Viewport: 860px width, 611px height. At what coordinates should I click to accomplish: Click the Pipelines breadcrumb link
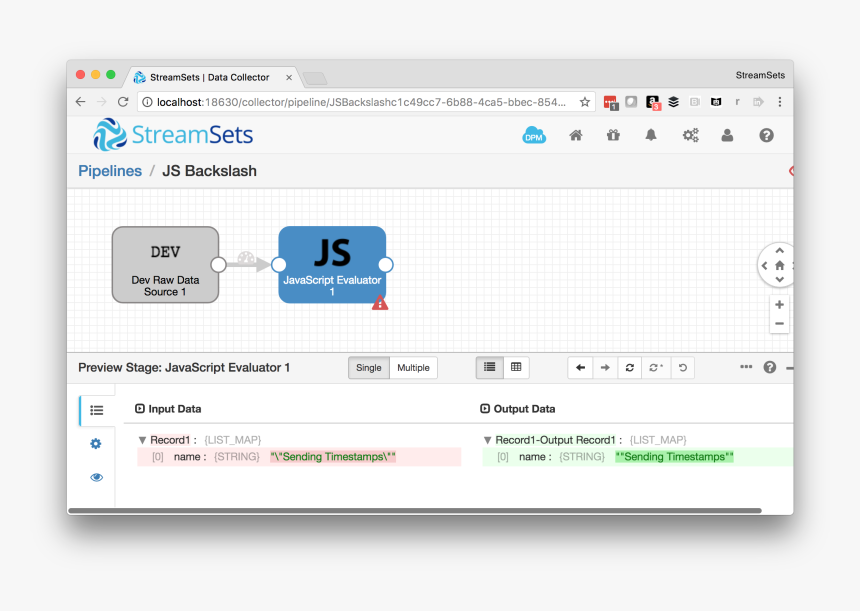110,171
